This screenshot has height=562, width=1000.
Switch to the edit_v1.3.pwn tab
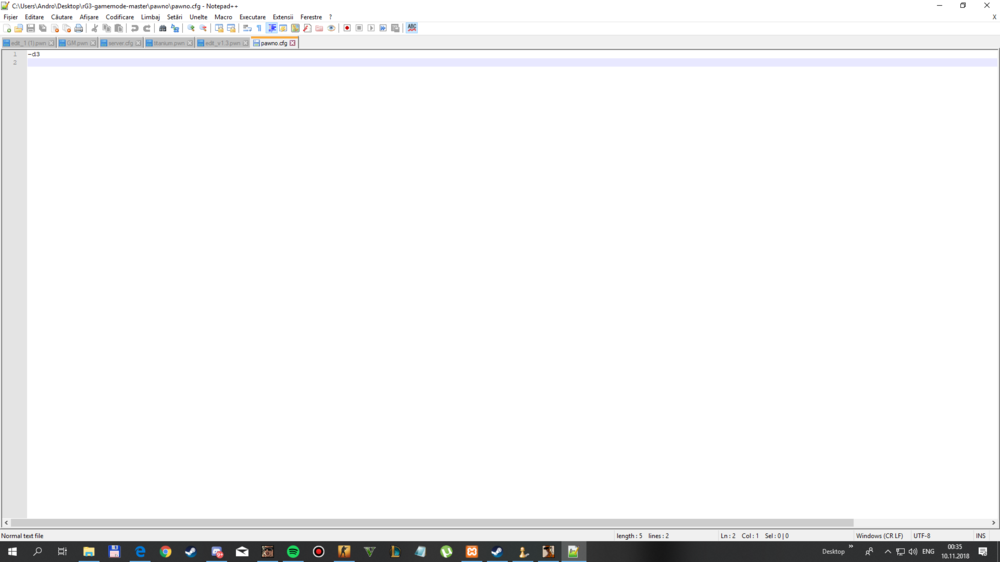coord(223,43)
